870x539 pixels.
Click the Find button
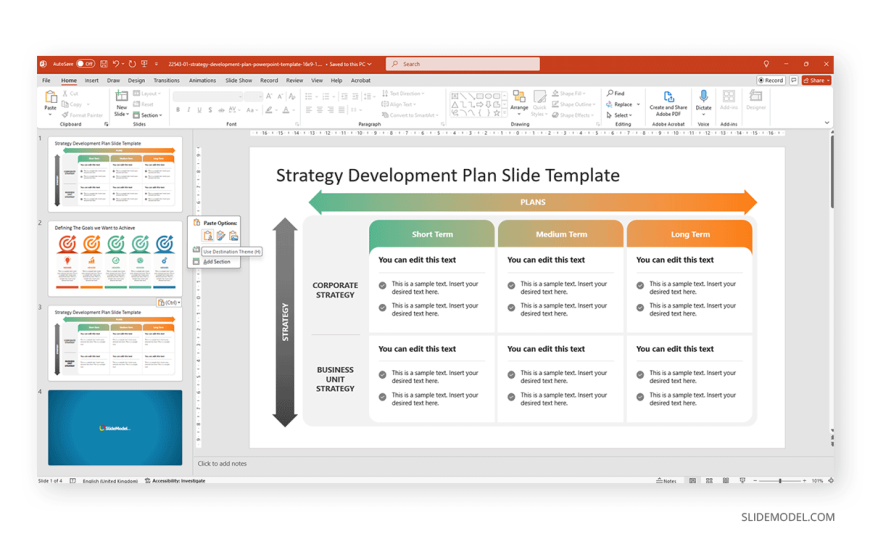616,93
